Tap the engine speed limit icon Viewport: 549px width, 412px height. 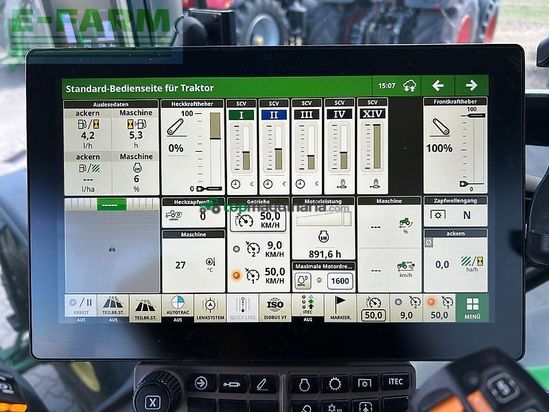pyautogui.click(x=302, y=281)
